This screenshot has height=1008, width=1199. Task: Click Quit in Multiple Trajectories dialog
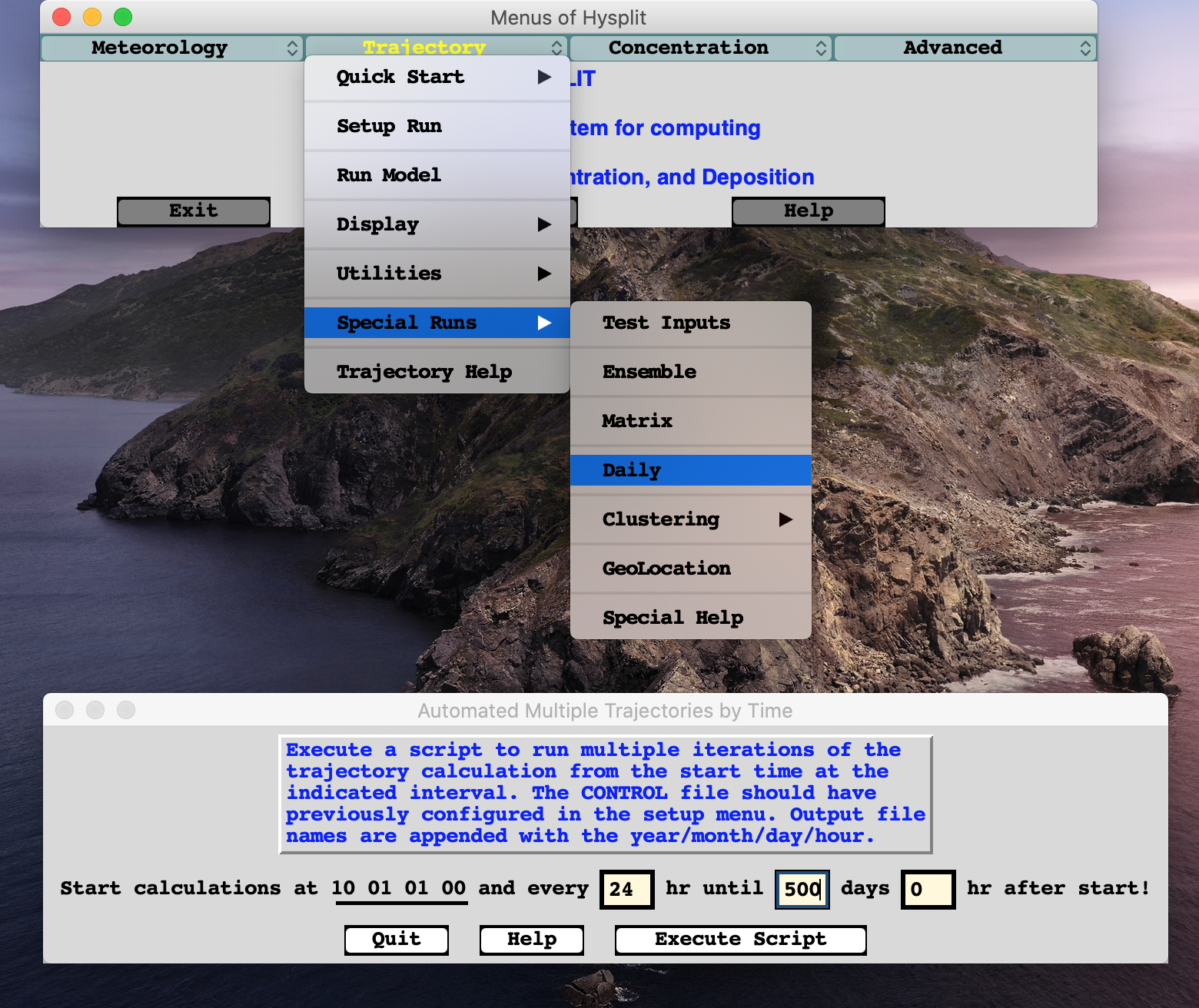tap(397, 940)
